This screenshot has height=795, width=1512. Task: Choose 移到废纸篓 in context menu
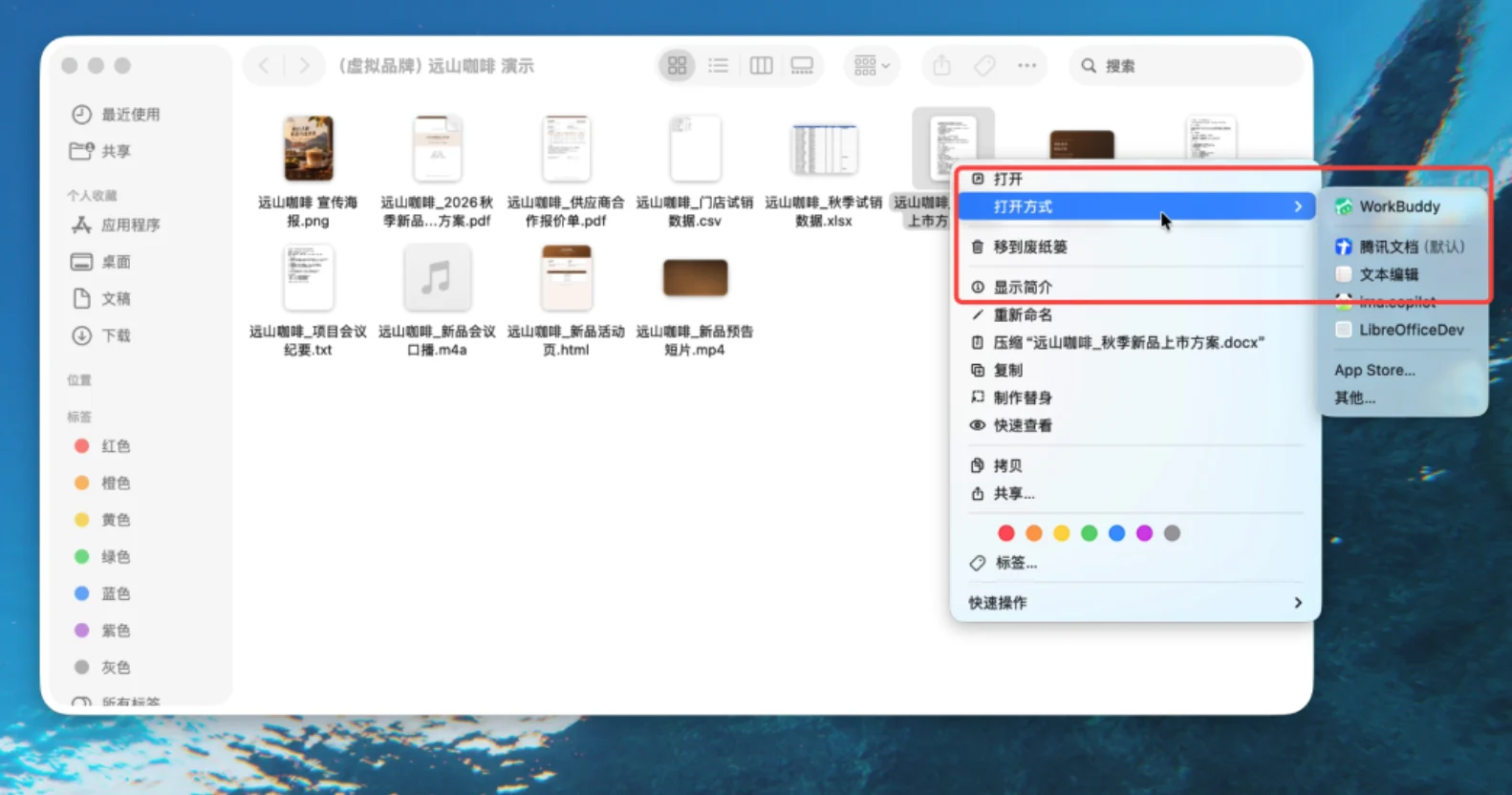click(x=1135, y=247)
